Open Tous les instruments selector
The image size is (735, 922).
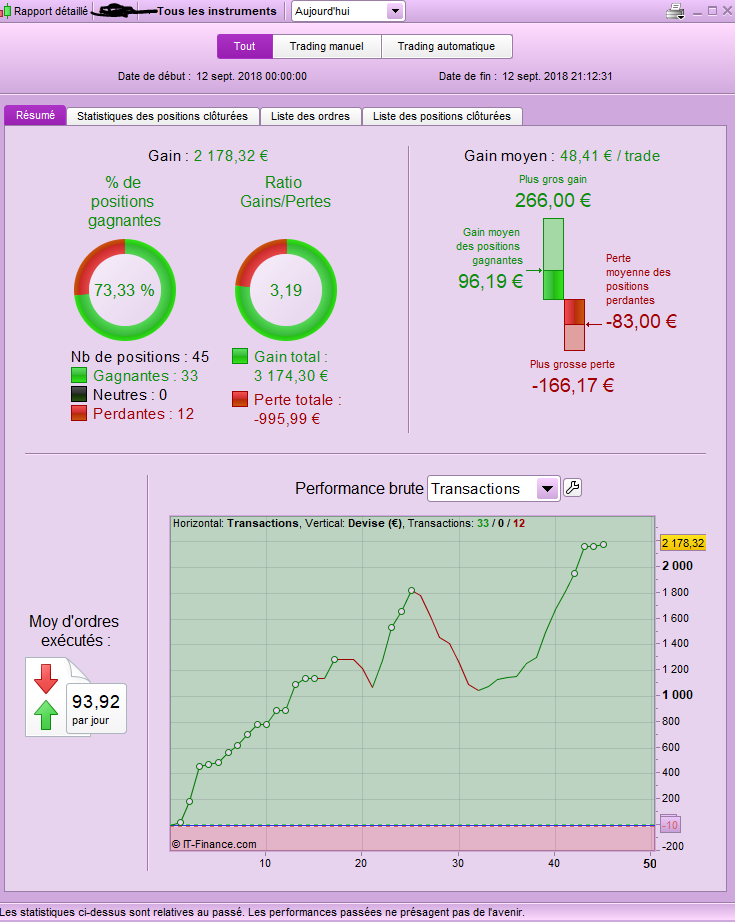(216, 11)
